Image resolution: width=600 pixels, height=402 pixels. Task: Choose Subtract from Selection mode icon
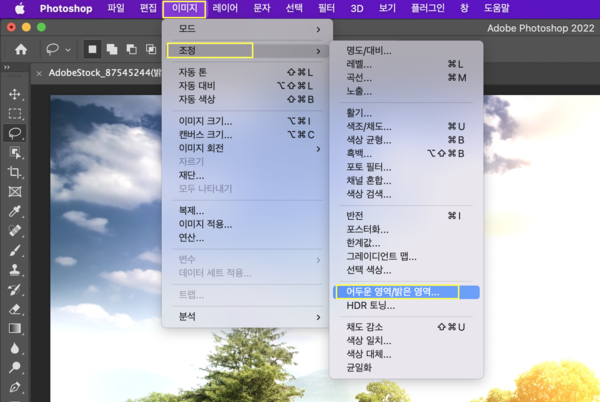(132, 49)
